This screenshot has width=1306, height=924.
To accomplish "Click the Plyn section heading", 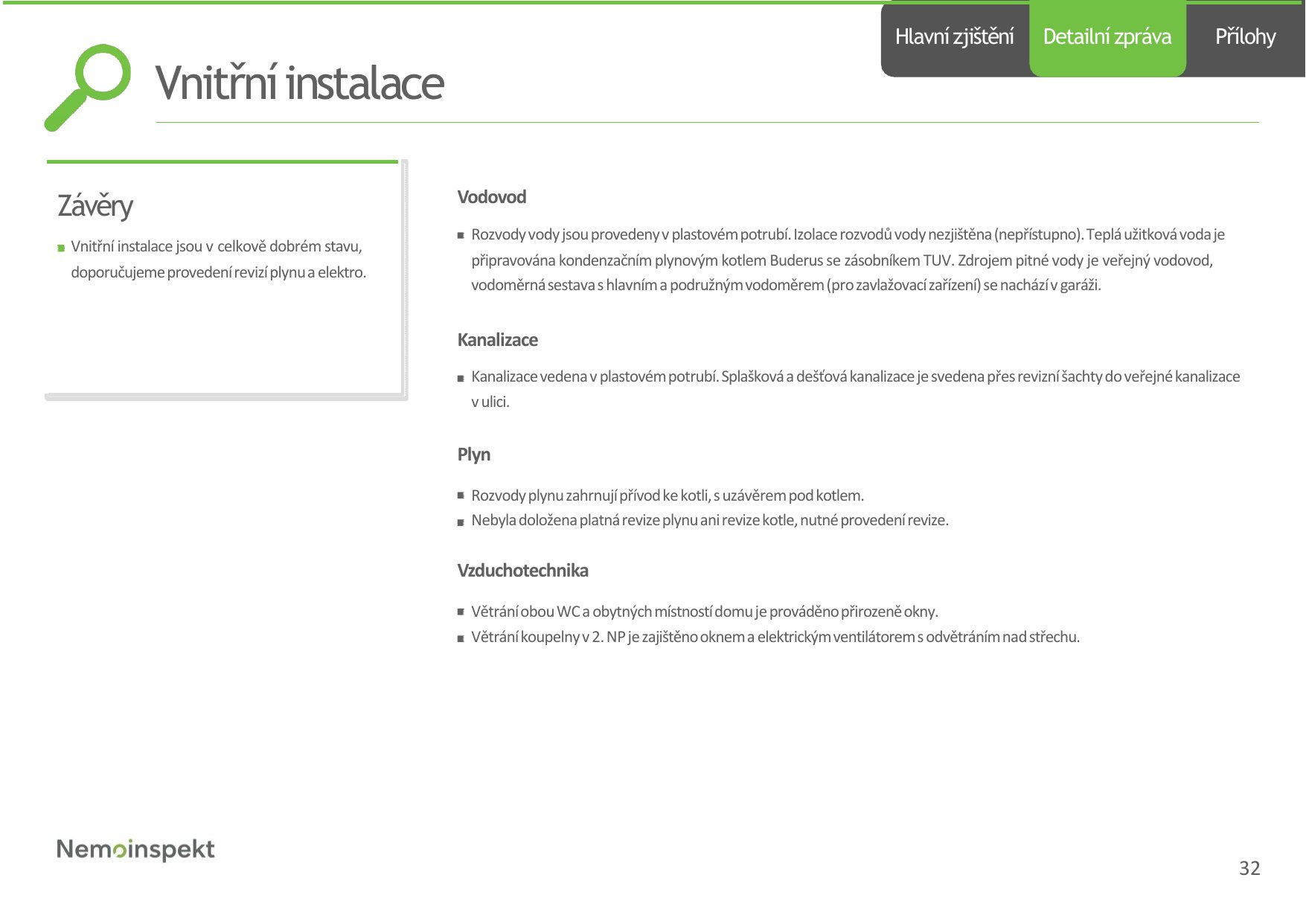I will click(x=474, y=455).
